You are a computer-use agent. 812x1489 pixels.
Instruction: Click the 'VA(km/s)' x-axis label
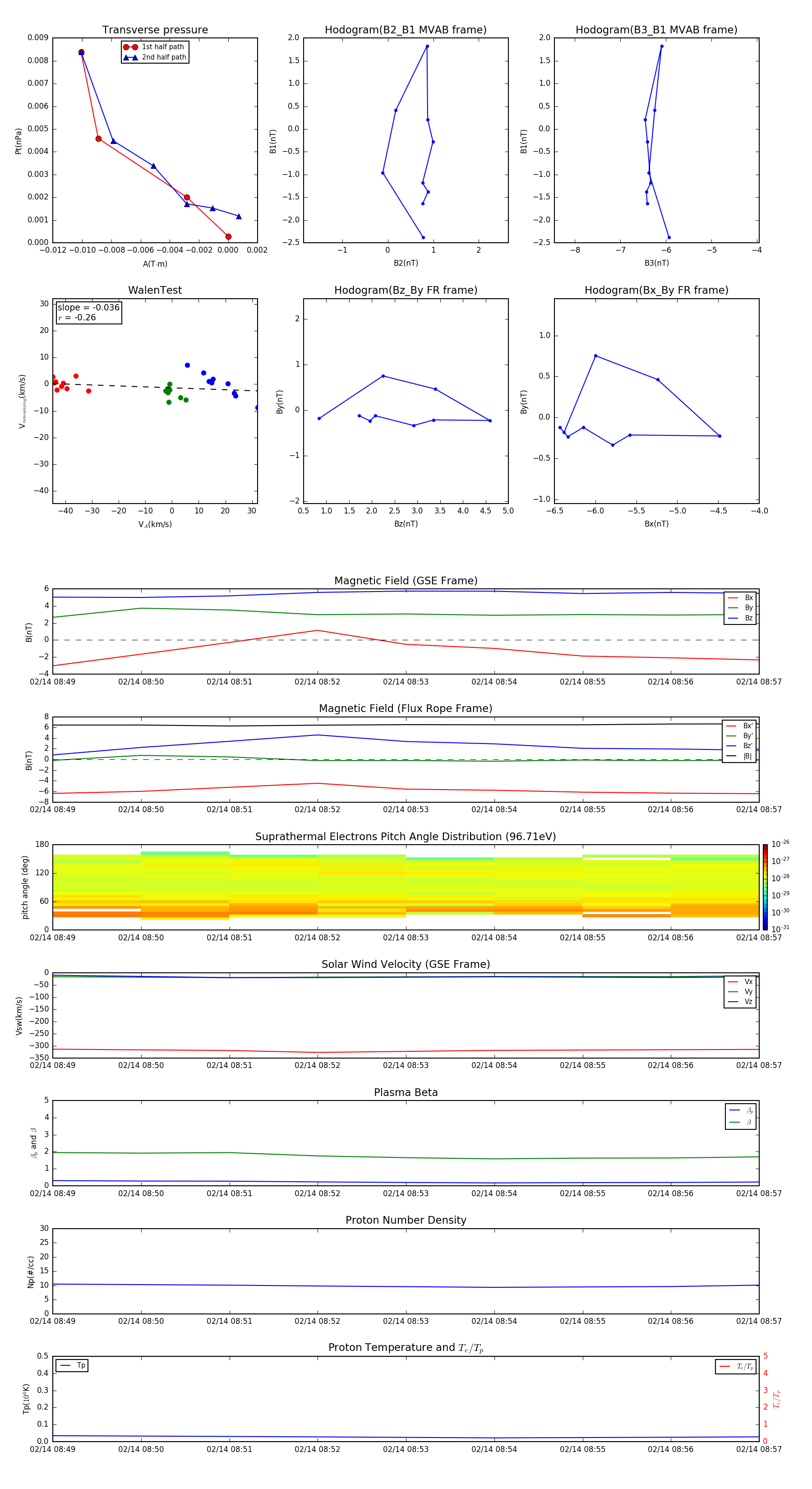[155, 524]
